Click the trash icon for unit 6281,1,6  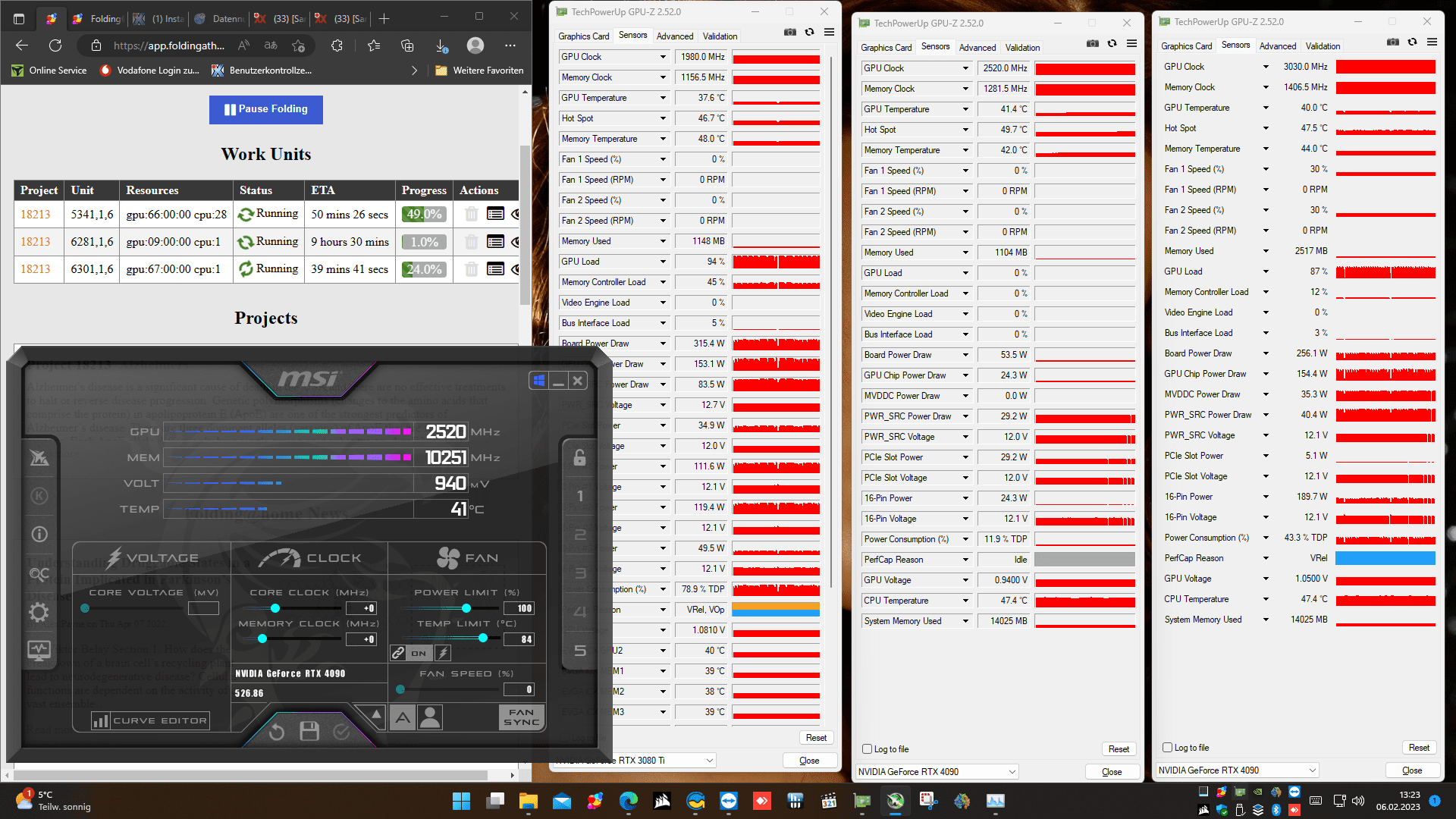472,241
